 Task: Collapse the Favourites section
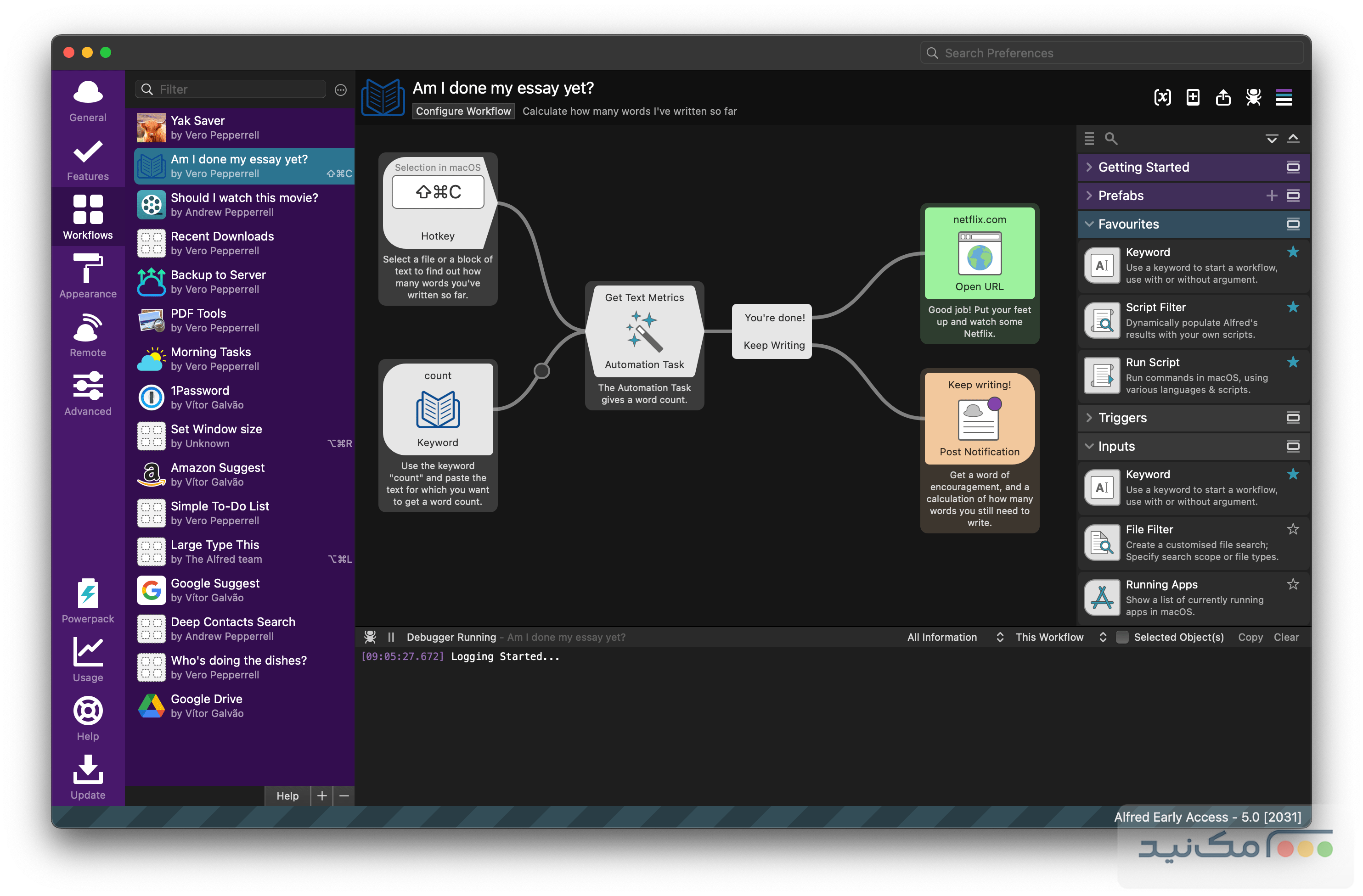(x=1128, y=224)
